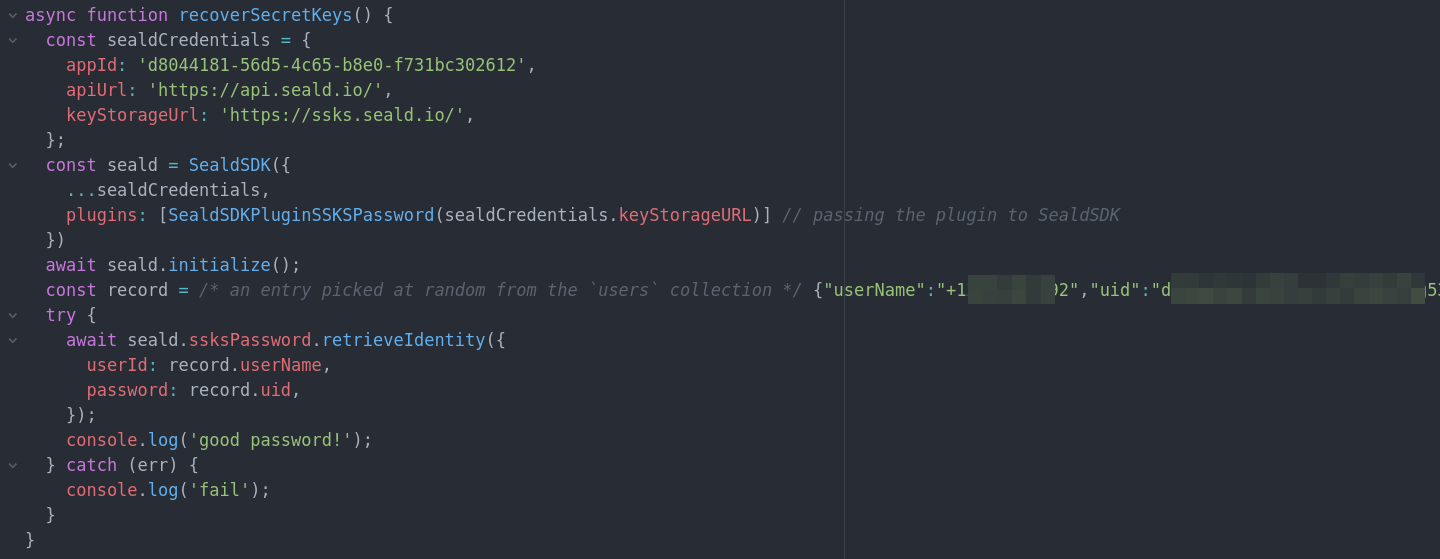Click the recoverSecretKeys function name
This screenshot has height=559, width=1440.
pos(265,15)
